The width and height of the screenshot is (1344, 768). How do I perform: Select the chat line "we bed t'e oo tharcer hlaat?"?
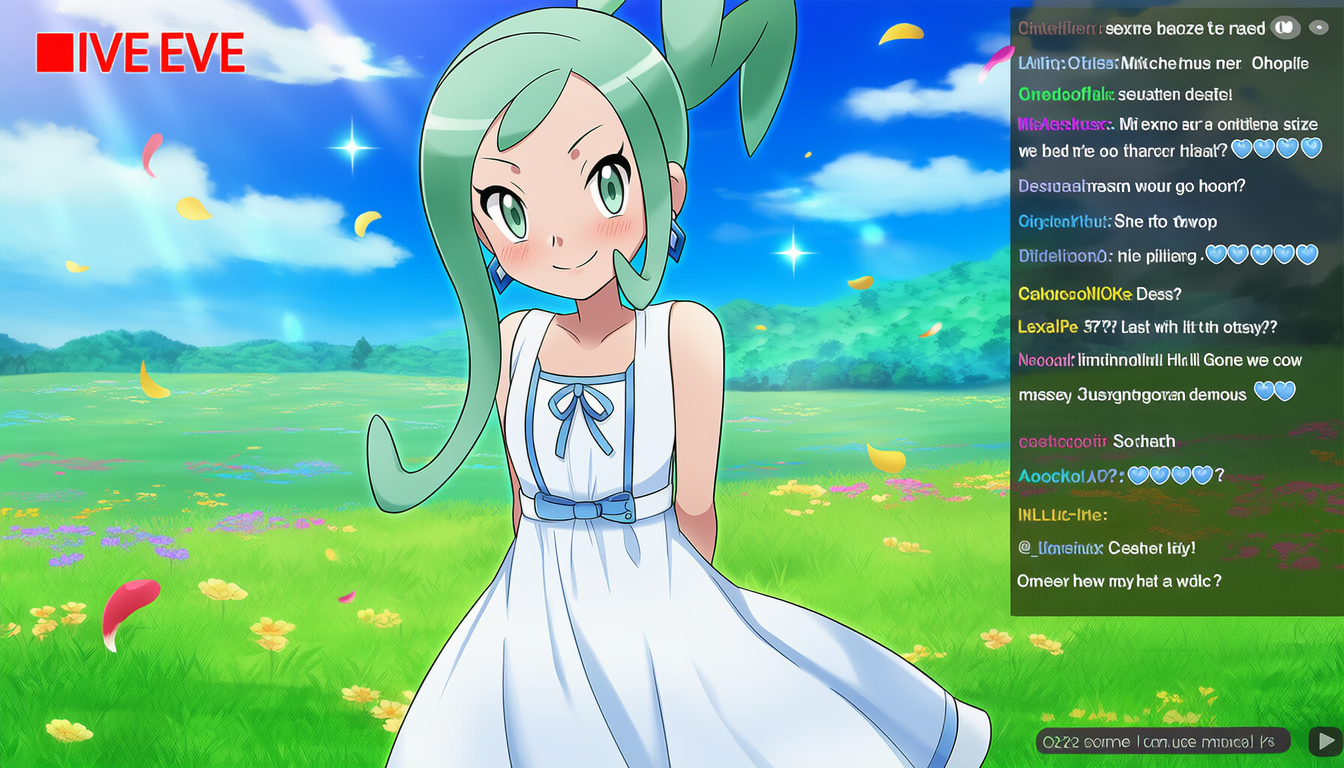1124,151
